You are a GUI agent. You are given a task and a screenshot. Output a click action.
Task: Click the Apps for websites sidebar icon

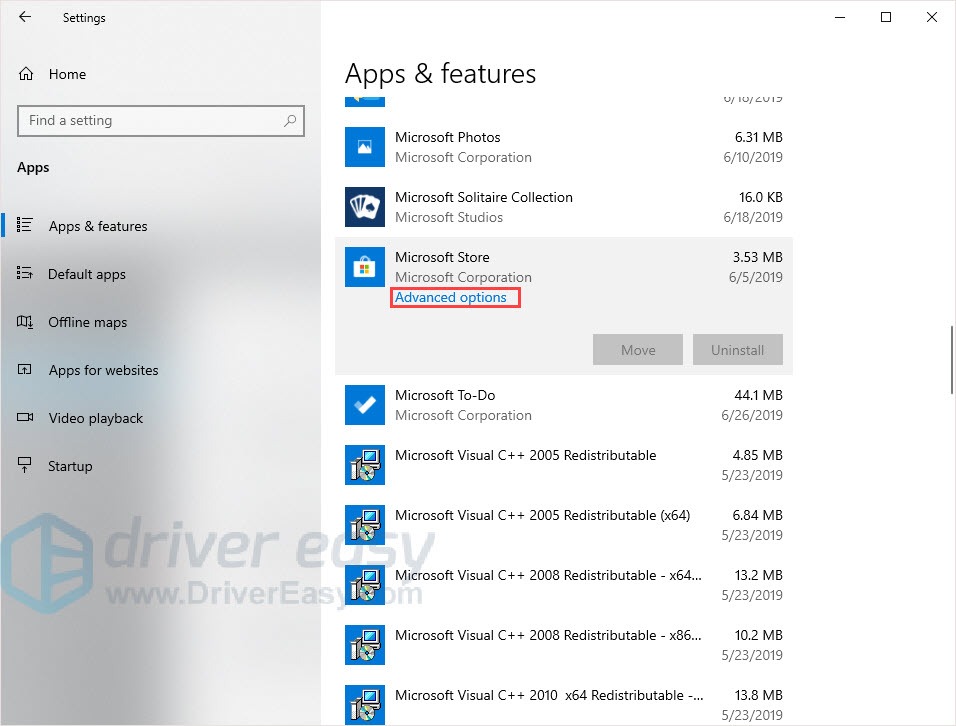[24, 369]
